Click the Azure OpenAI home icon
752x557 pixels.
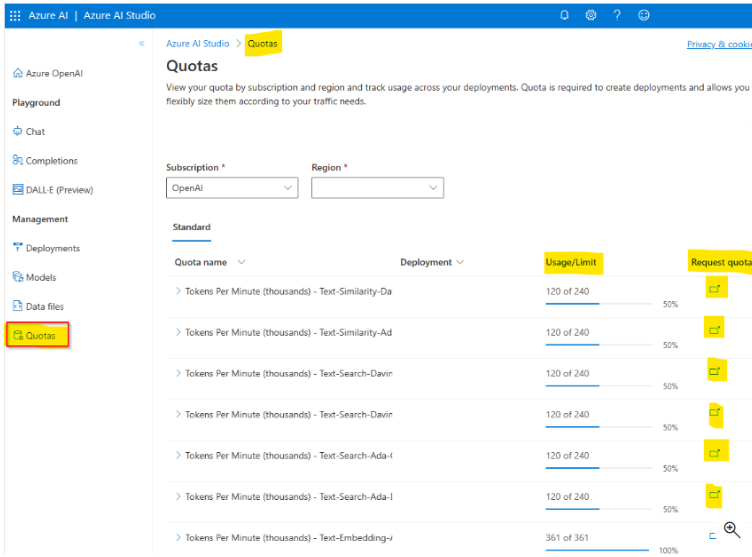pos(18,73)
